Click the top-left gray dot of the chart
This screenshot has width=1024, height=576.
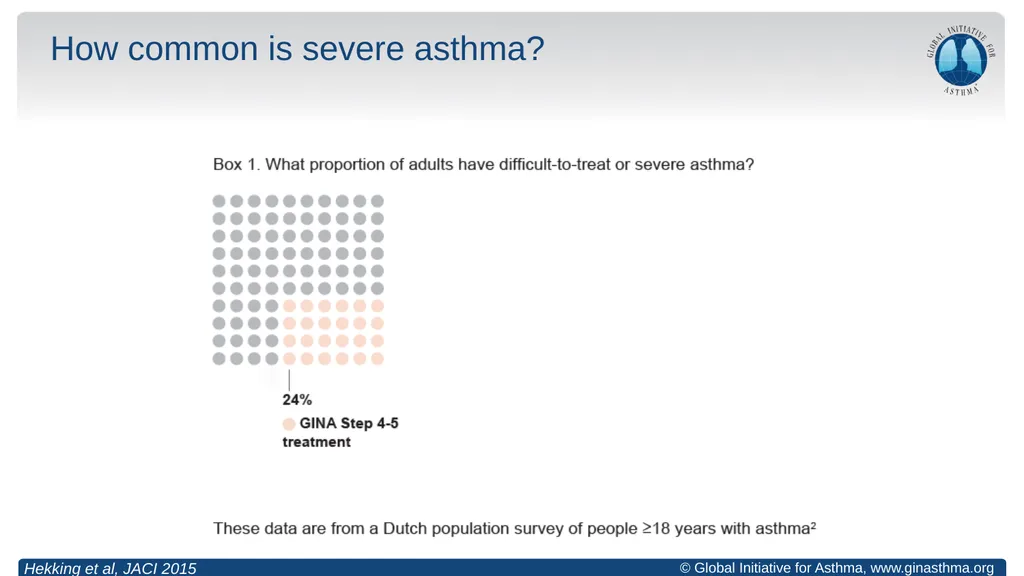(x=219, y=201)
